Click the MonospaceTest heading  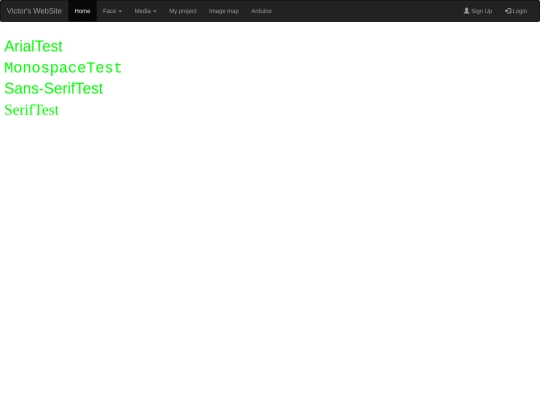click(63, 68)
